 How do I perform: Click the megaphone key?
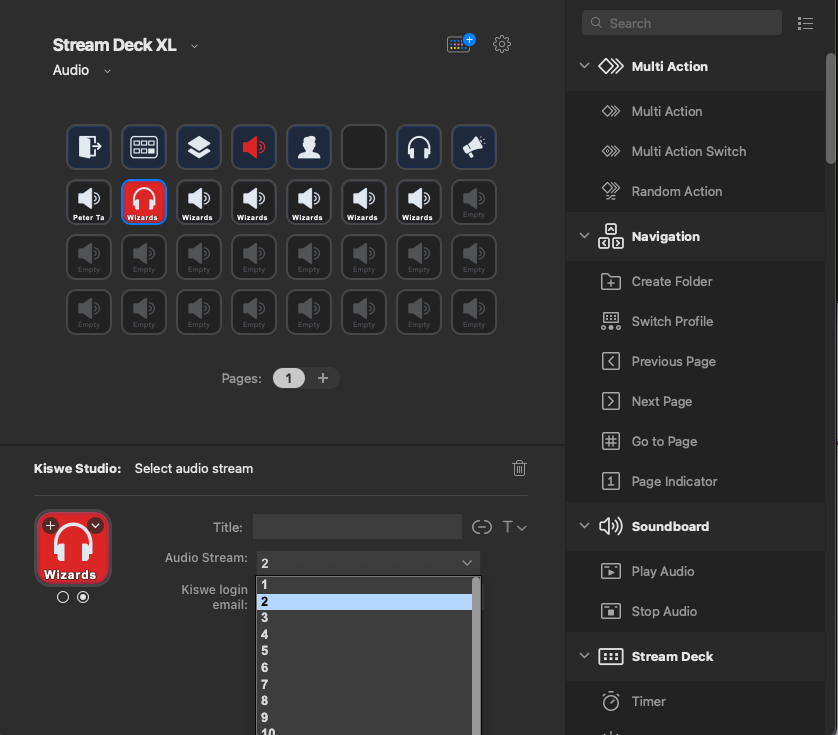click(x=474, y=147)
